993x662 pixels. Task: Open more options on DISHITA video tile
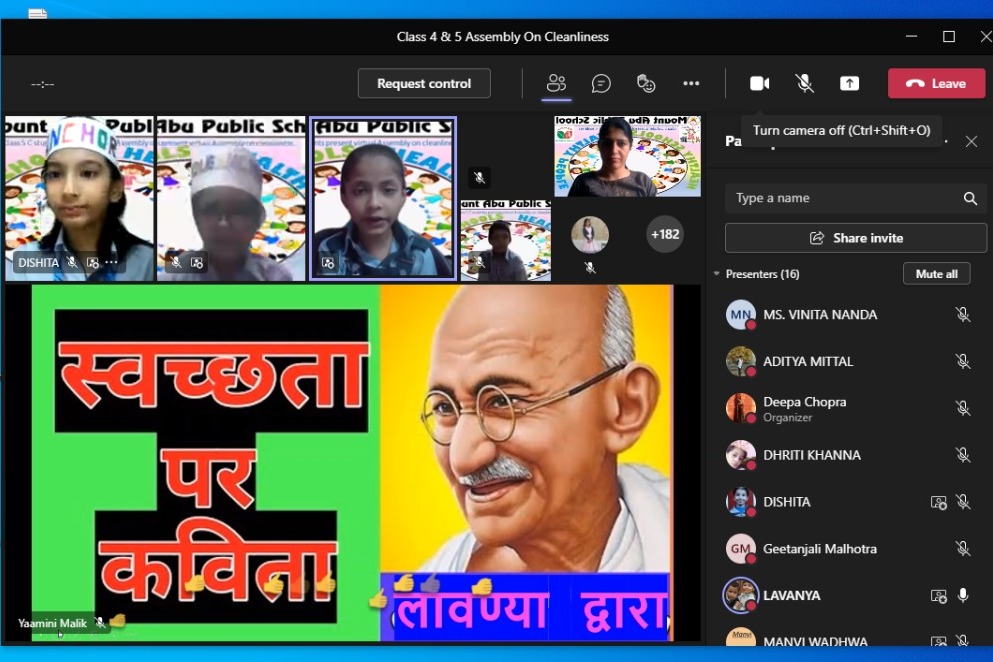[x=111, y=262]
